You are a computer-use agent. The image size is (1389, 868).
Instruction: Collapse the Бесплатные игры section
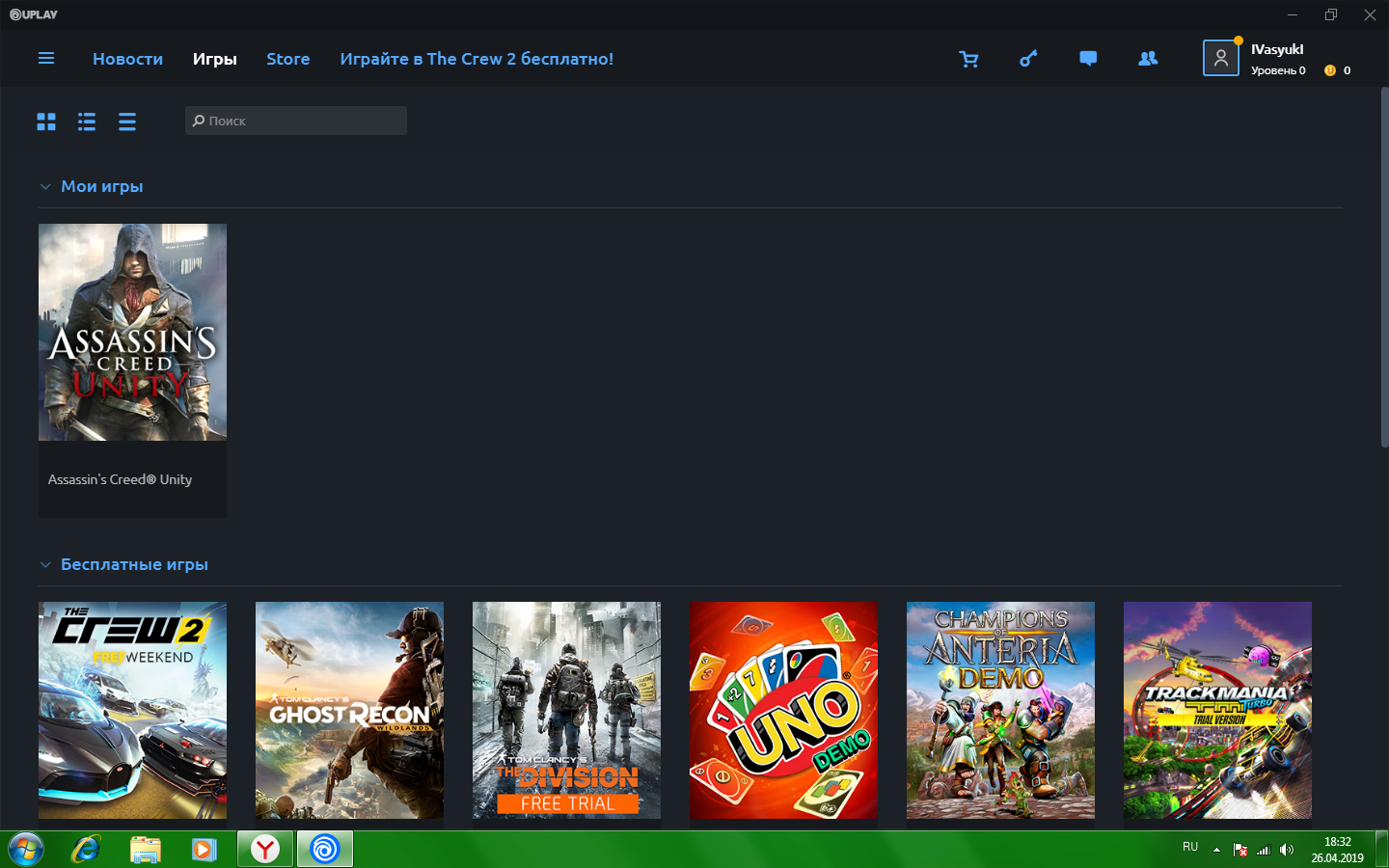(x=45, y=564)
